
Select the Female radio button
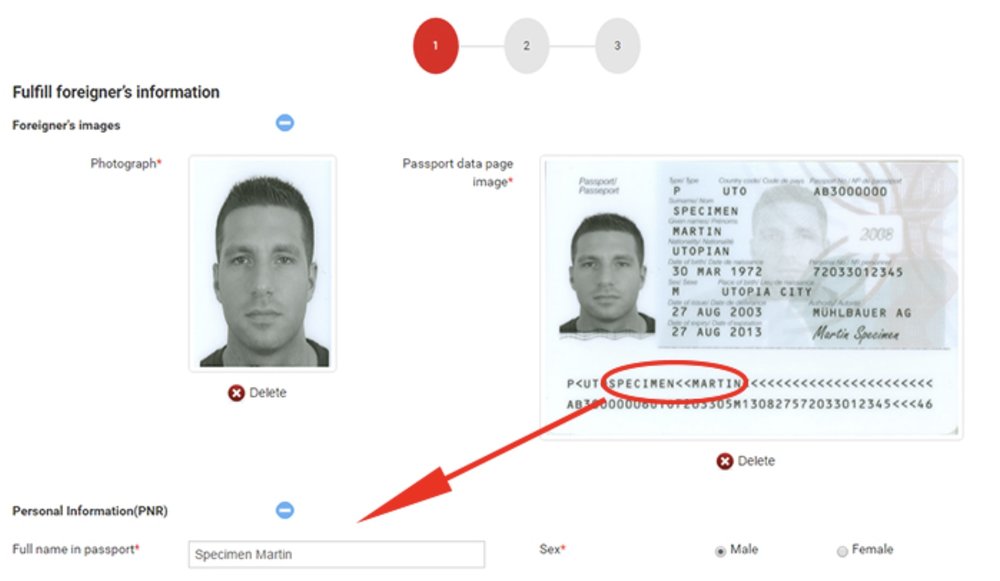pos(842,551)
